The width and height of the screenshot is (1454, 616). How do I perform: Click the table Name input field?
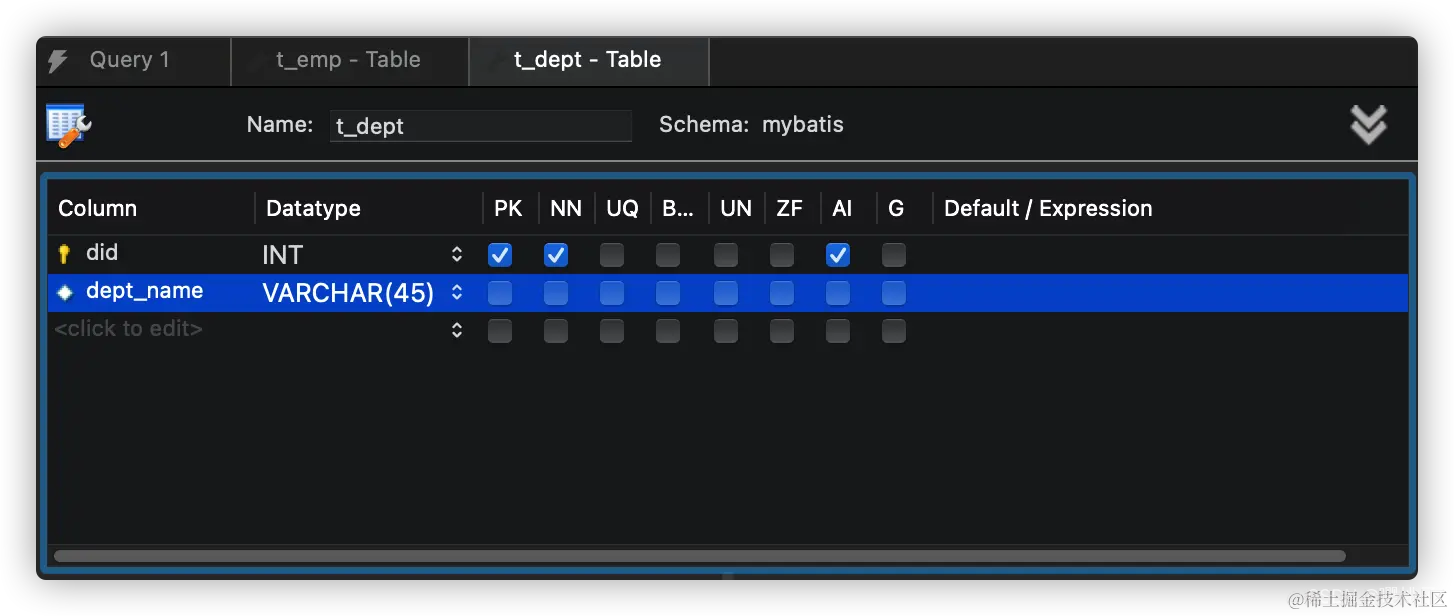[x=480, y=126]
